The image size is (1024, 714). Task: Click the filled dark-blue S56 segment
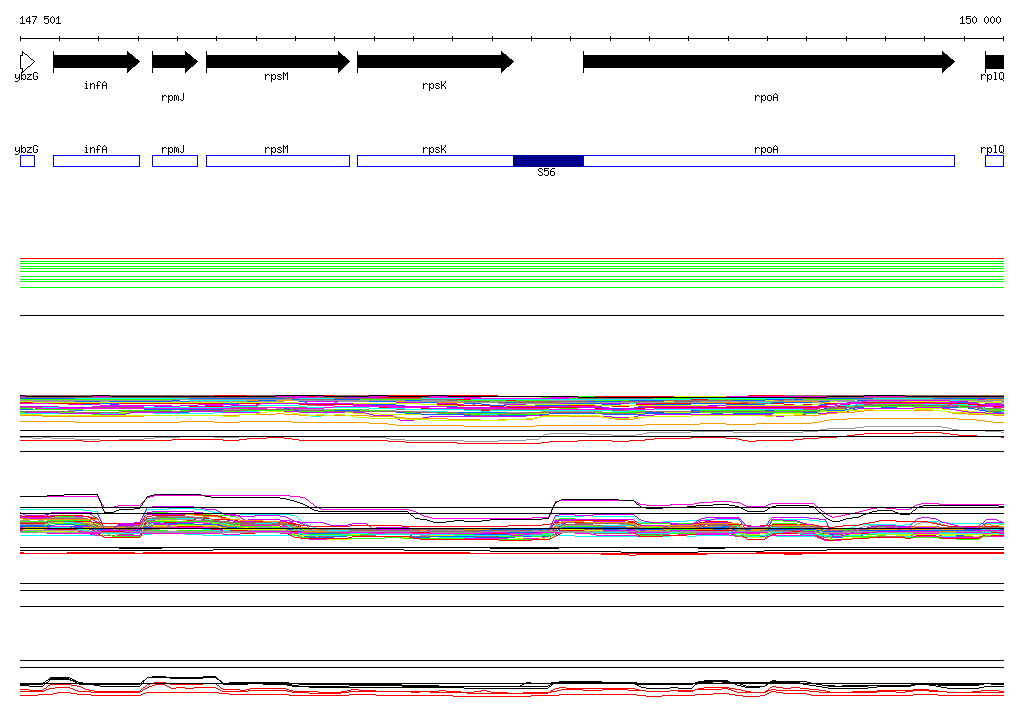(x=549, y=161)
